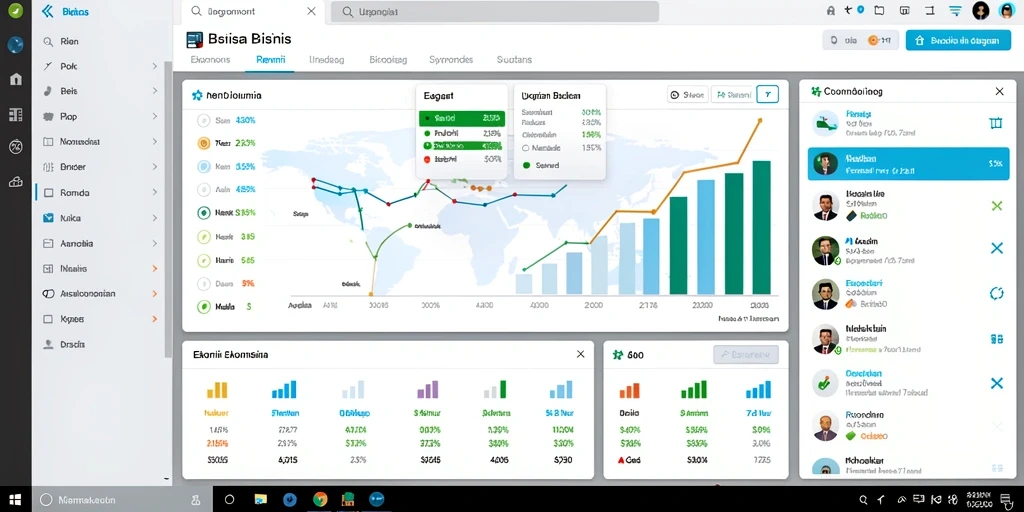Click the back double-chevron icon in sidebar header

click(47, 12)
